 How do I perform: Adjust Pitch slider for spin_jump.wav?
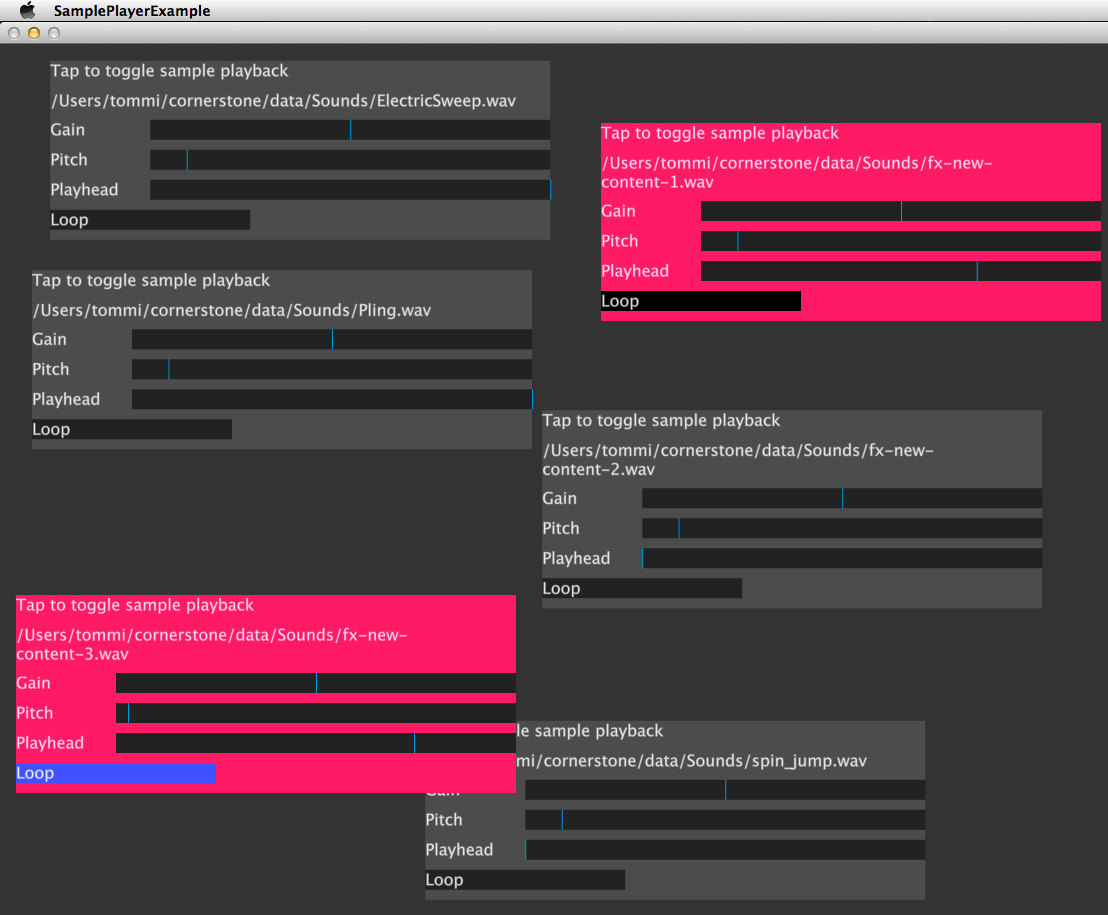[x=725, y=820]
